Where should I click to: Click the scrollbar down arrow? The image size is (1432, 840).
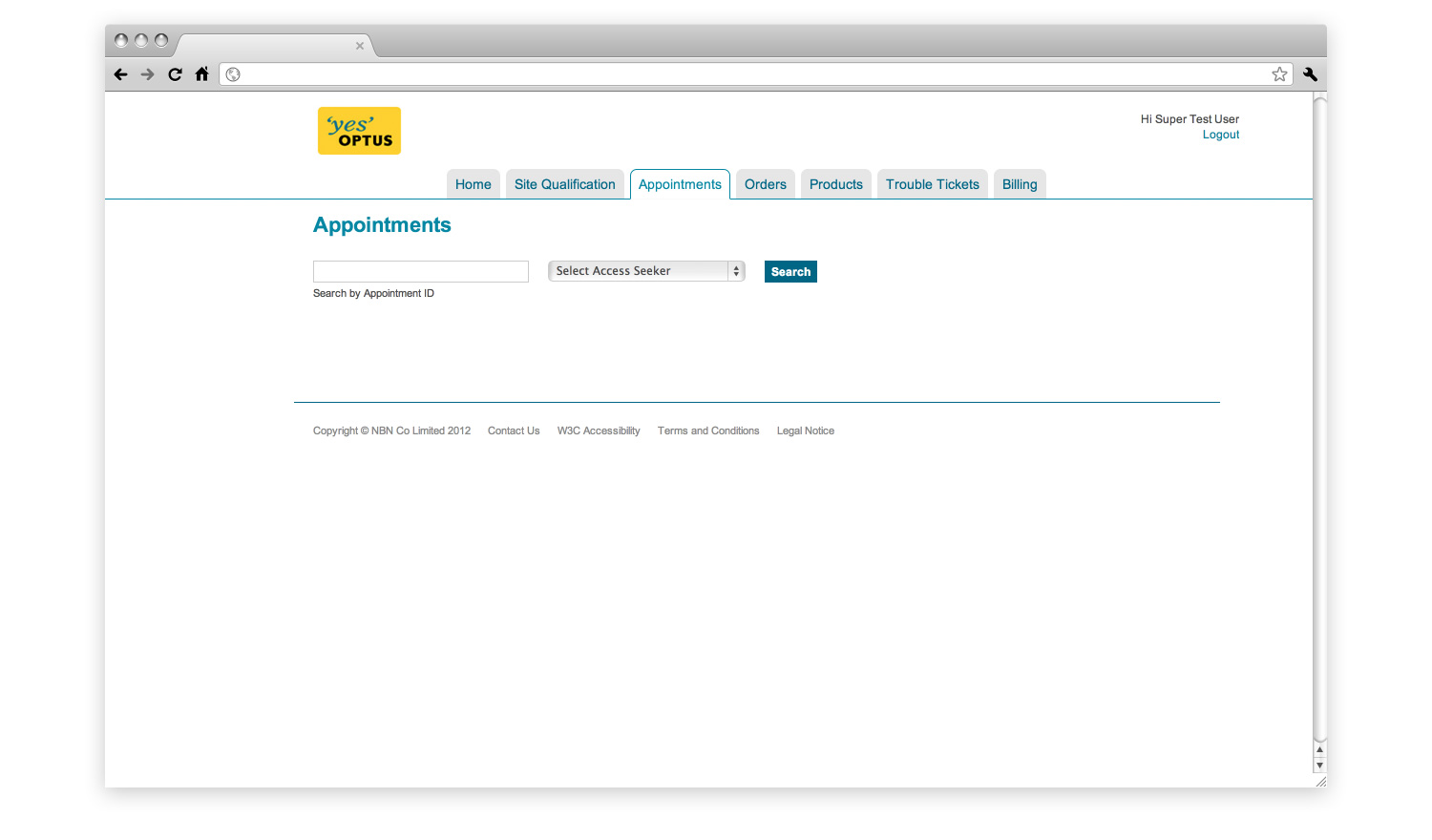(1319, 766)
